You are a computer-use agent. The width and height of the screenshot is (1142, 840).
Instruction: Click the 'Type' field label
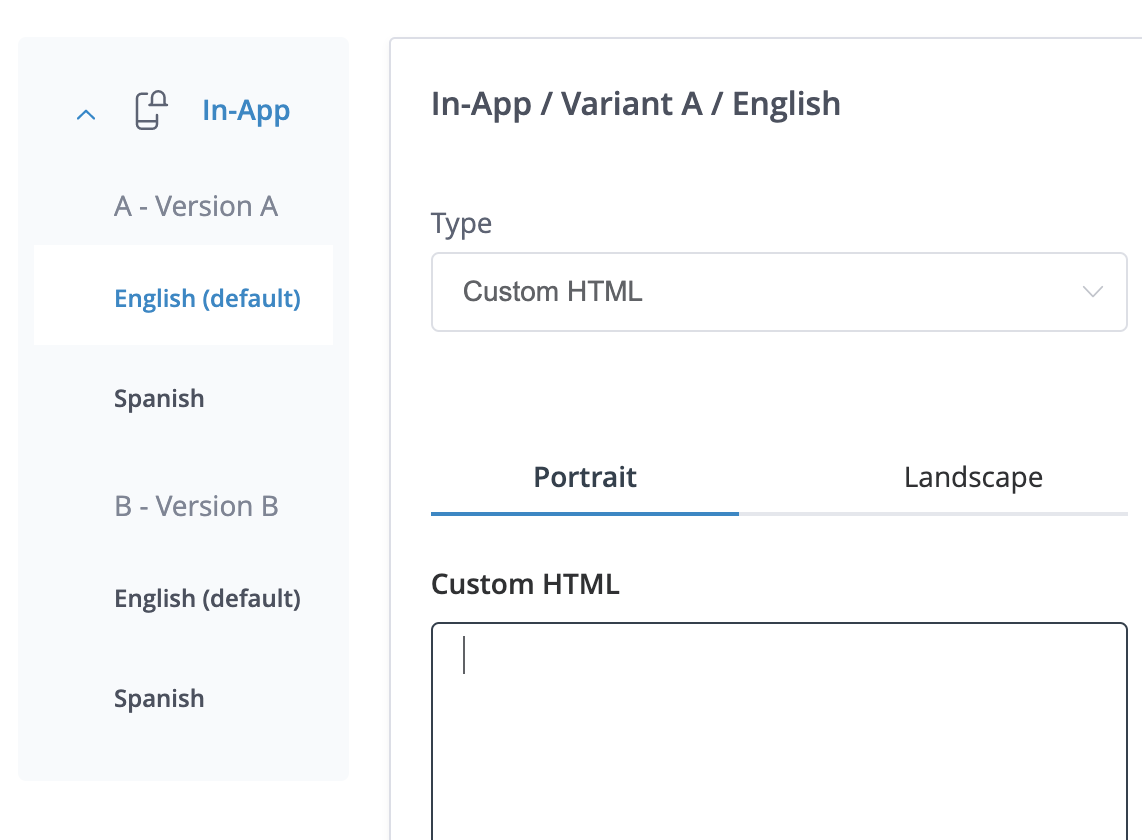click(x=461, y=223)
